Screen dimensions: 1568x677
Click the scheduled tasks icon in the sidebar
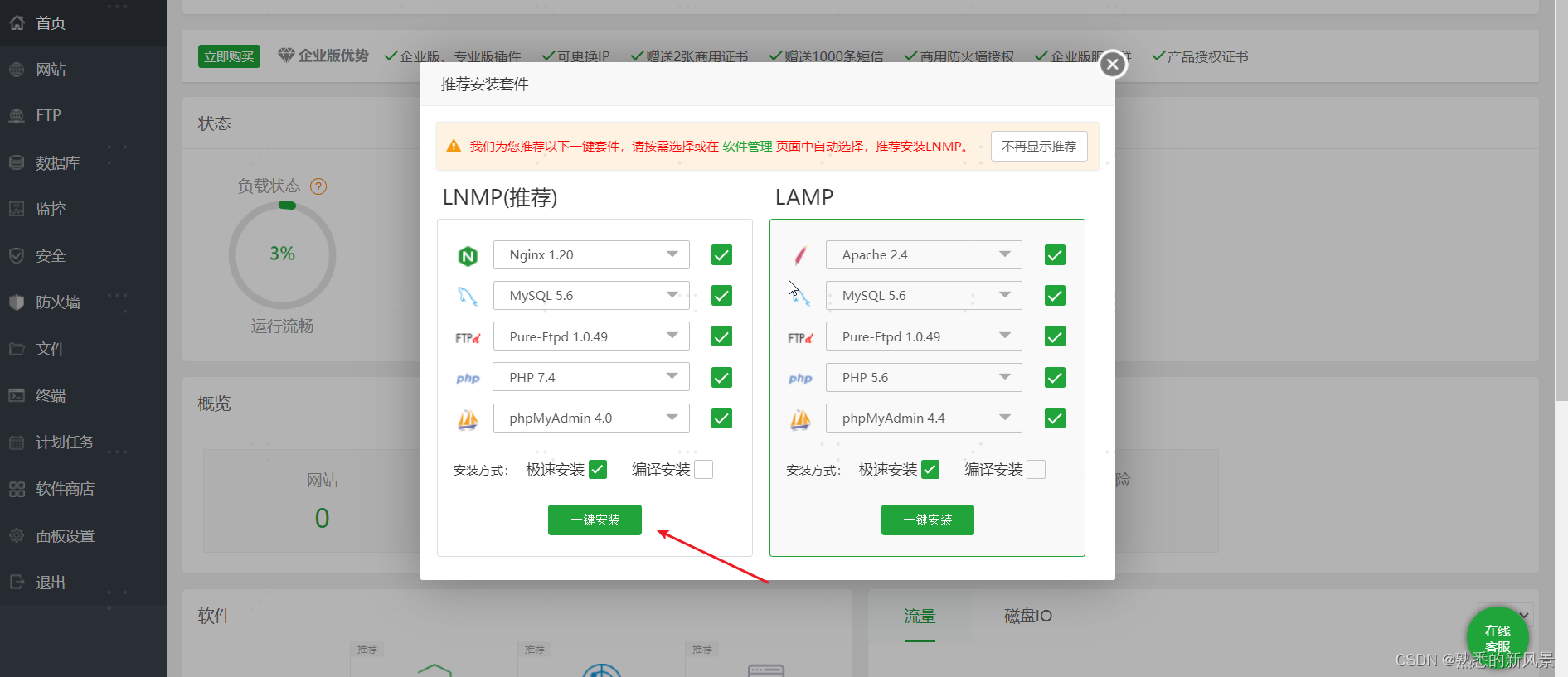tap(17, 442)
